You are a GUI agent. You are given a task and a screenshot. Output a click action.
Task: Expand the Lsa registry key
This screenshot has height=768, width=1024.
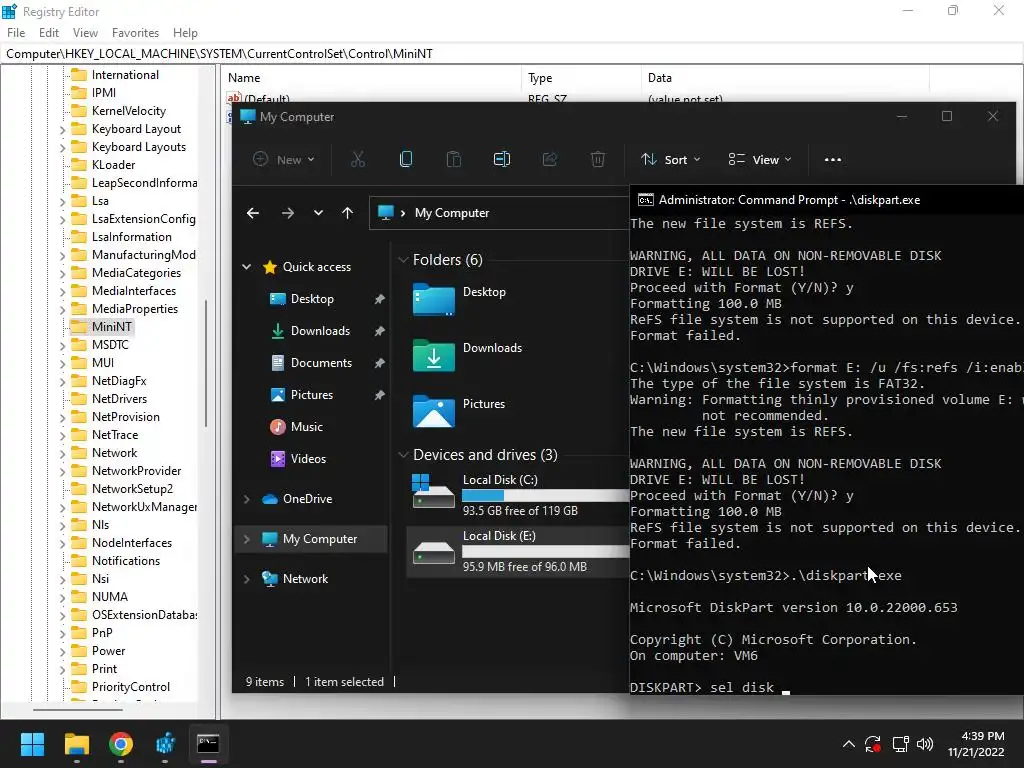tap(62, 201)
